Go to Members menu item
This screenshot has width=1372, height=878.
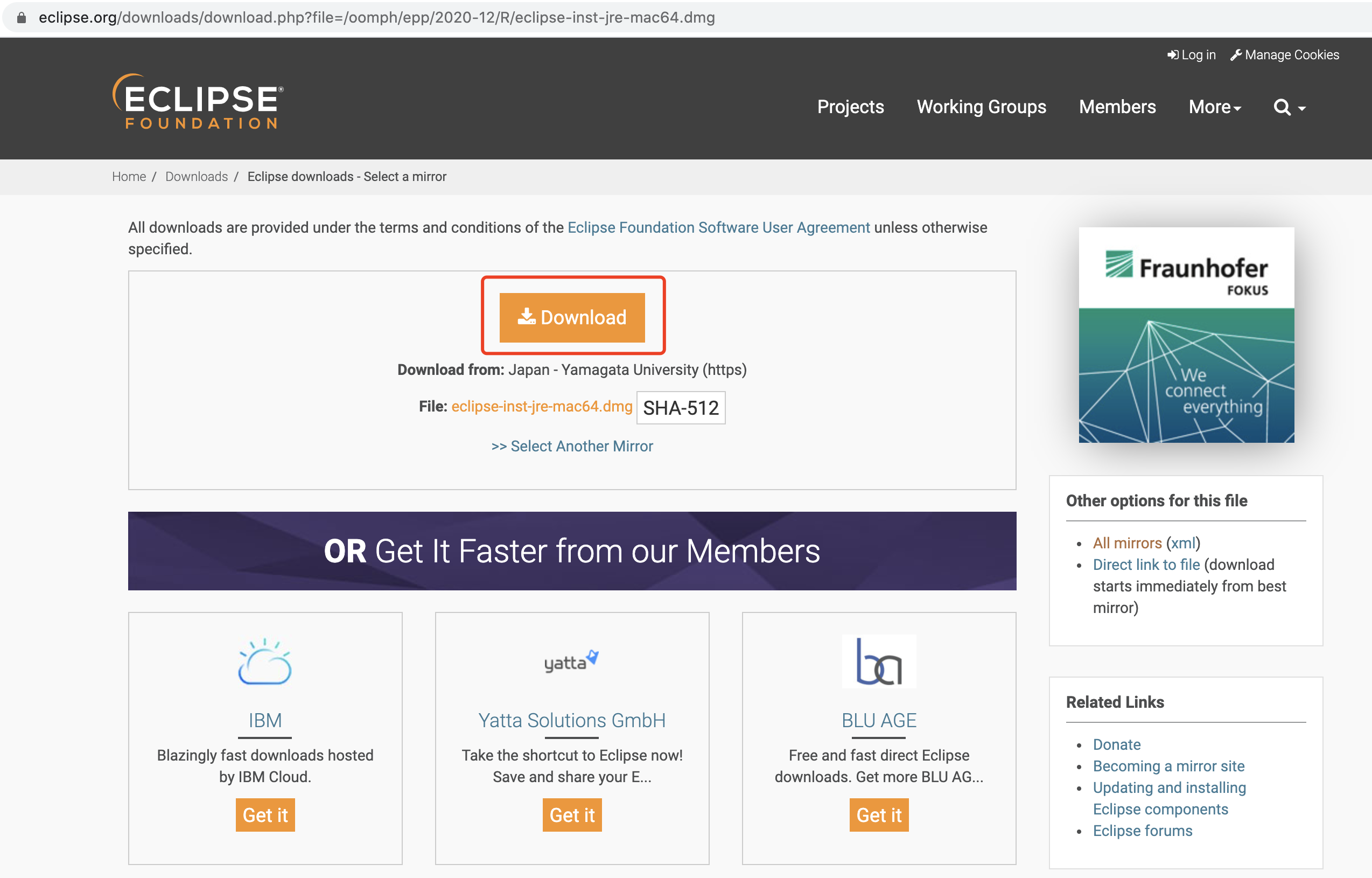1117,107
